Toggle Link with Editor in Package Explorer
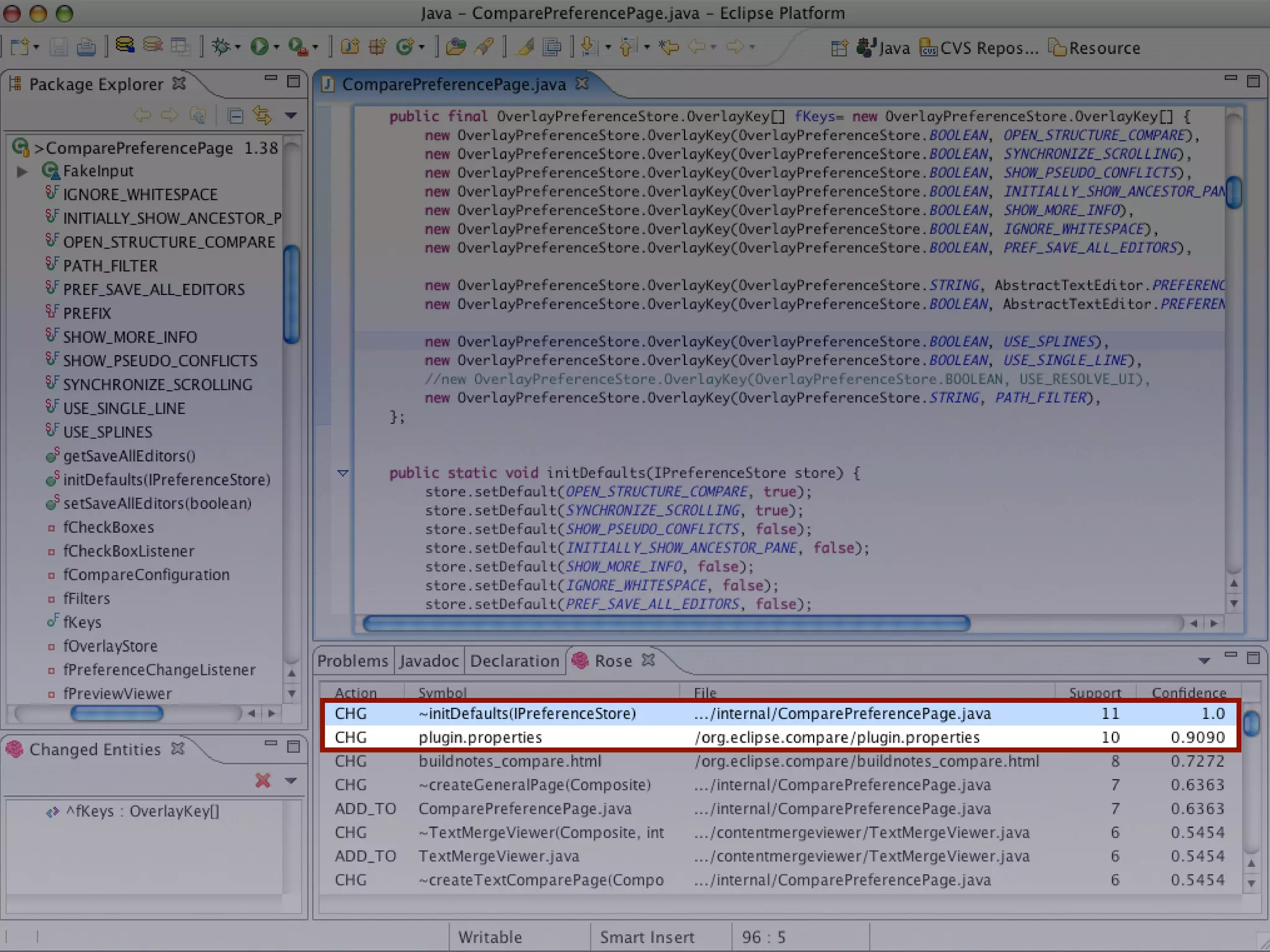1270x952 pixels. pos(262,116)
